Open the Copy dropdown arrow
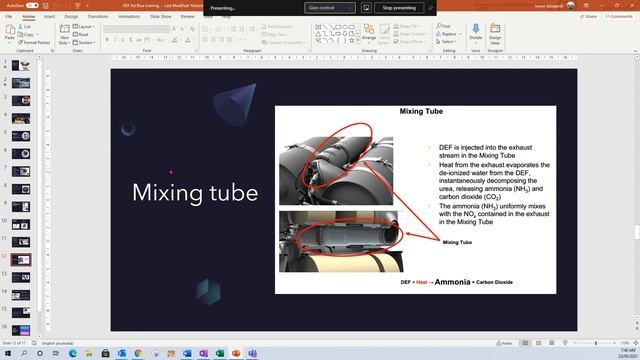The height and width of the screenshot is (360, 640). click(38, 35)
